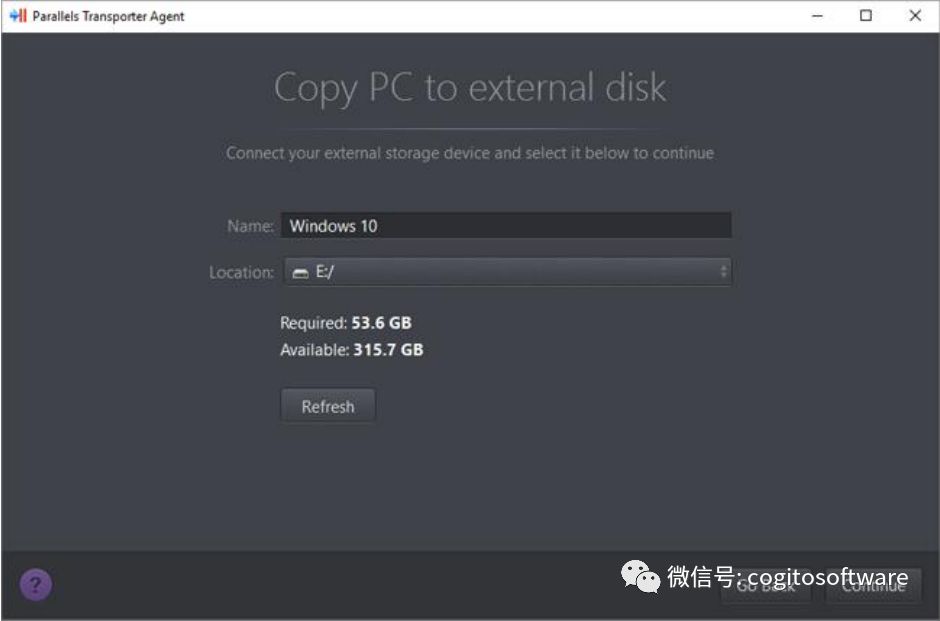Click the Parallels Transporter Agent title text

[109, 16]
